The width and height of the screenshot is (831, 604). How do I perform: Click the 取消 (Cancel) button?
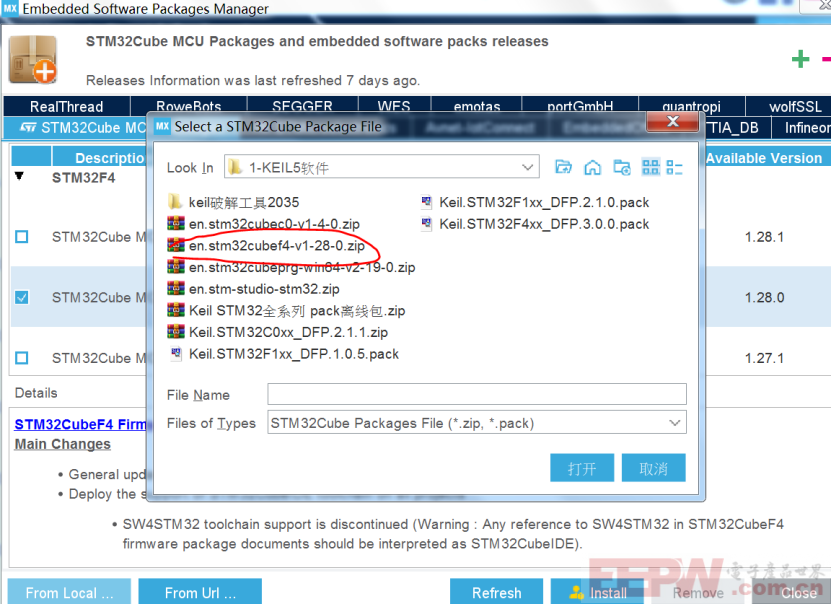(x=653, y=468)
